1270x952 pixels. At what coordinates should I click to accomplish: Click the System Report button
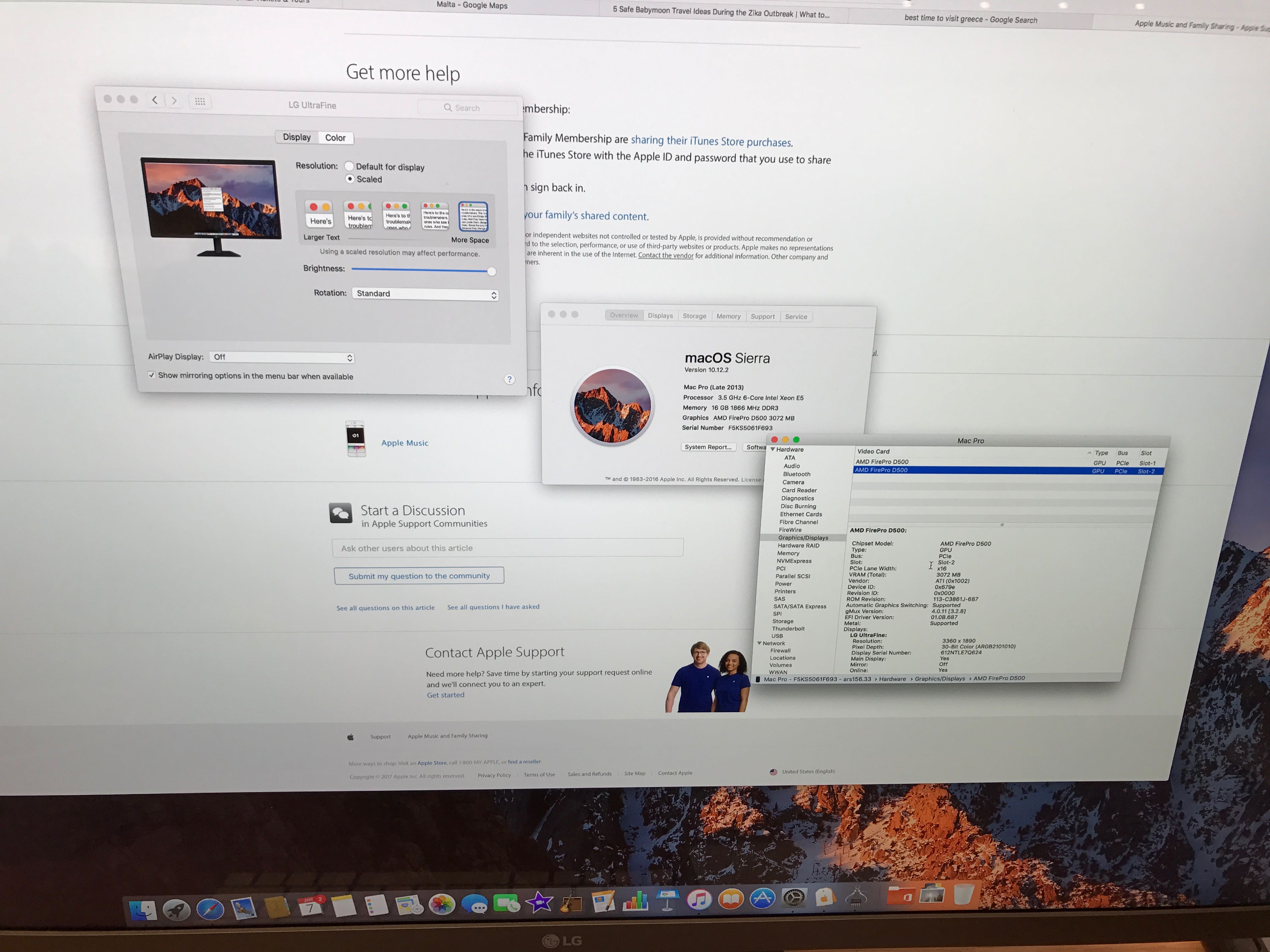coord(708,447)
